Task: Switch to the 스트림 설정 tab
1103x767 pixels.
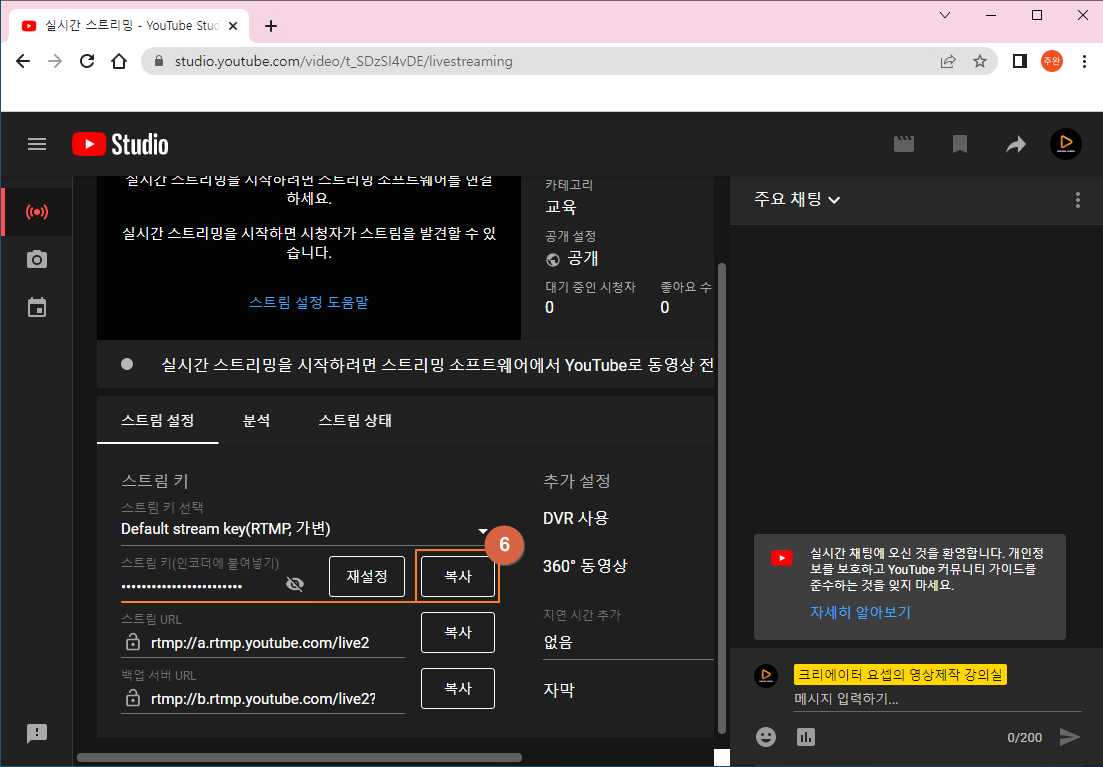Action: [158, 420]
